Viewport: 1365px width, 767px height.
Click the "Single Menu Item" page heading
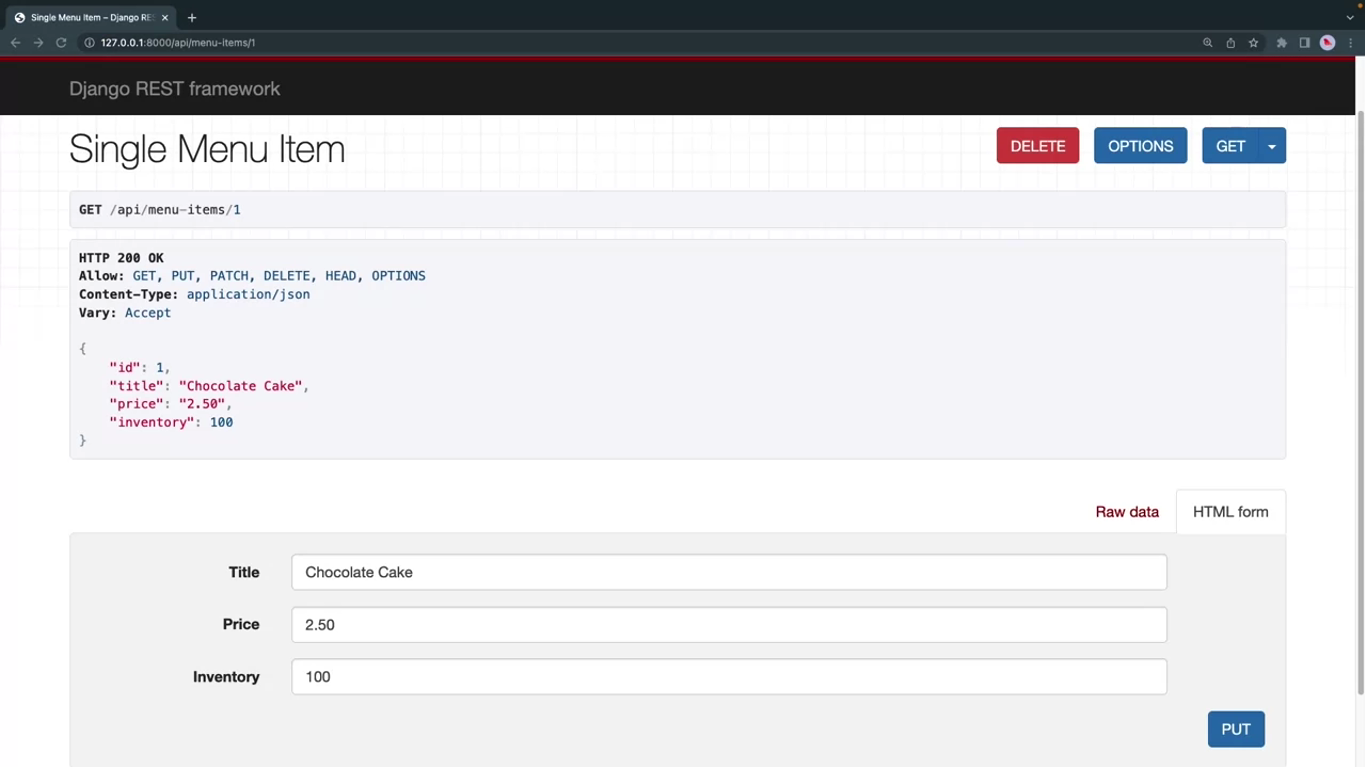207,149
